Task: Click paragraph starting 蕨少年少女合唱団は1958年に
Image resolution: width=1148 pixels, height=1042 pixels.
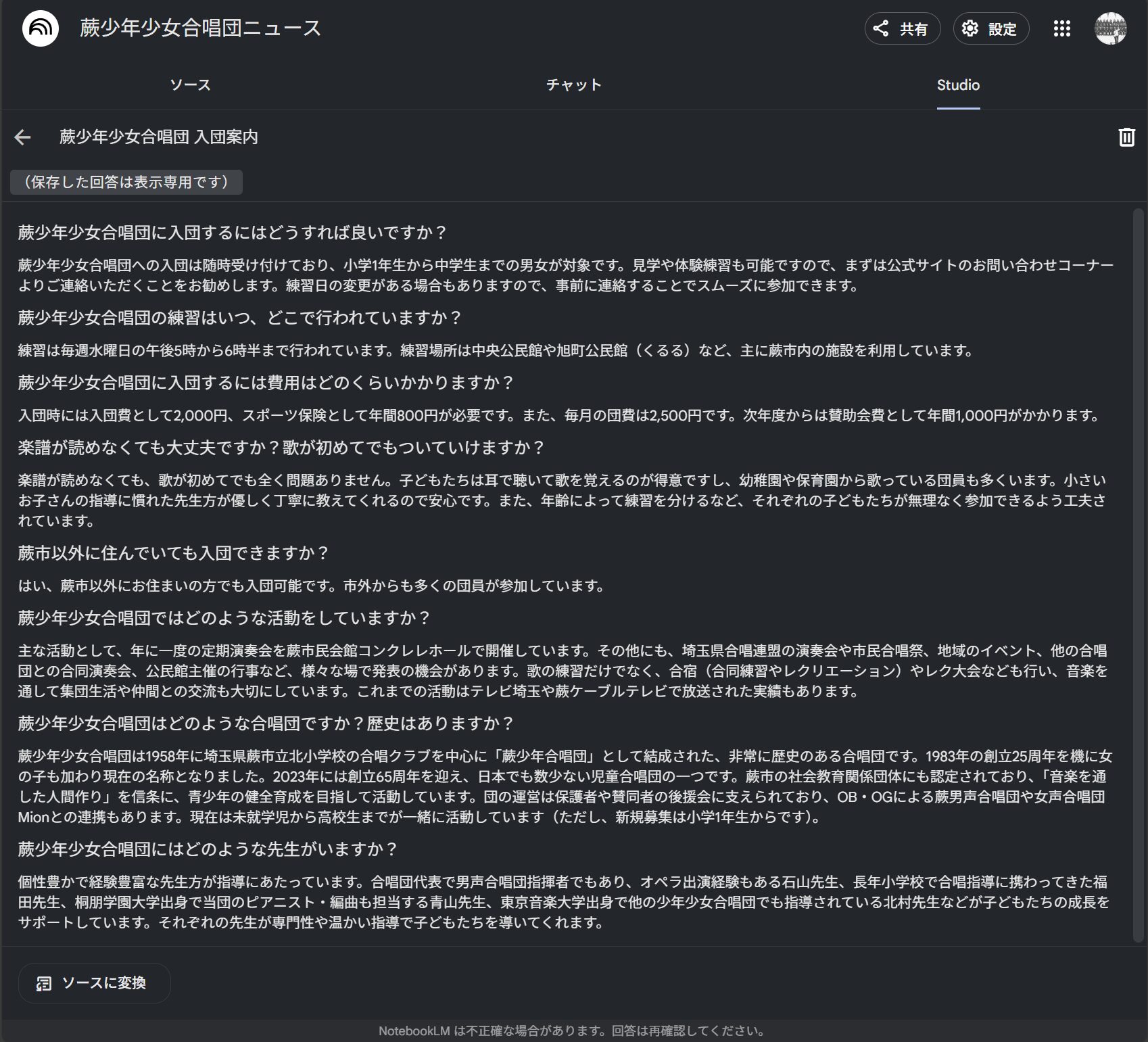Action: coord(565,786)
